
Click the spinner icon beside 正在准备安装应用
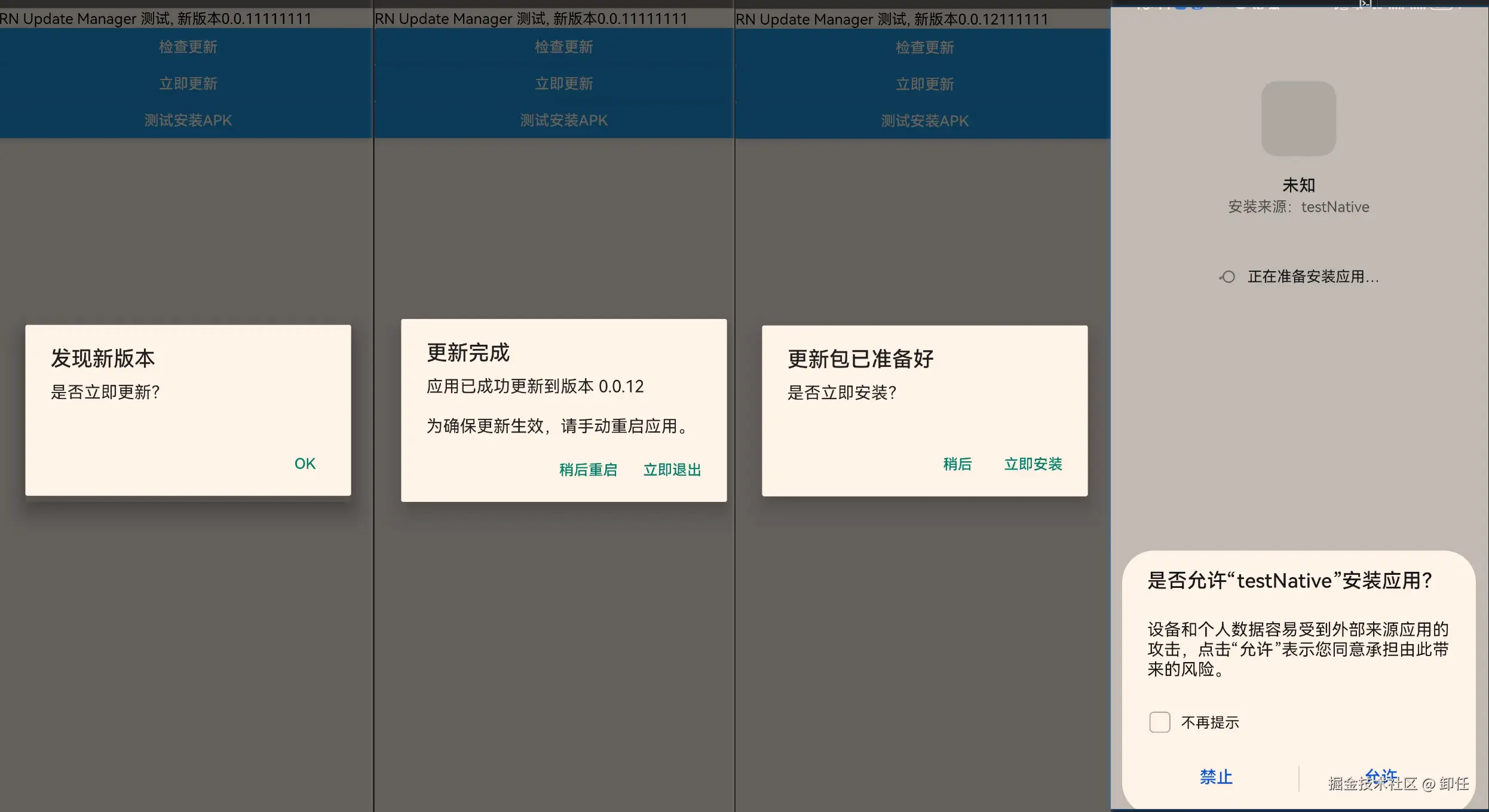[1227, 277]
